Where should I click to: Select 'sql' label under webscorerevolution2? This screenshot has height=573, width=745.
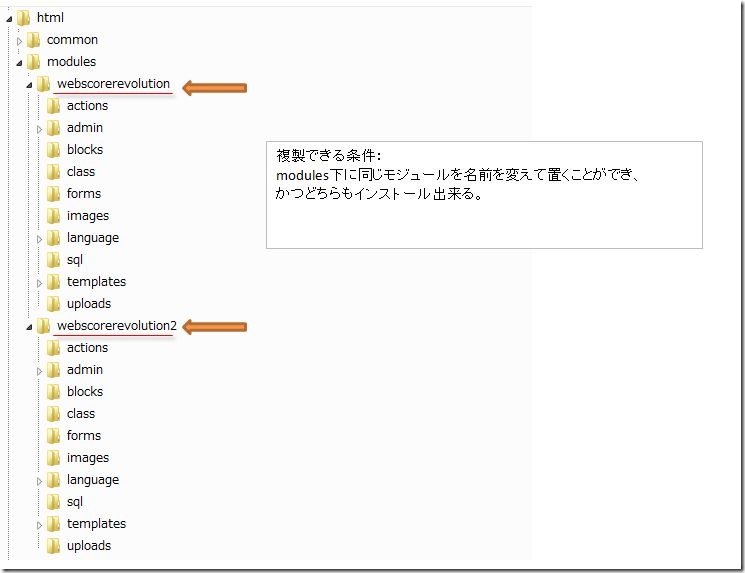(75, 502)
